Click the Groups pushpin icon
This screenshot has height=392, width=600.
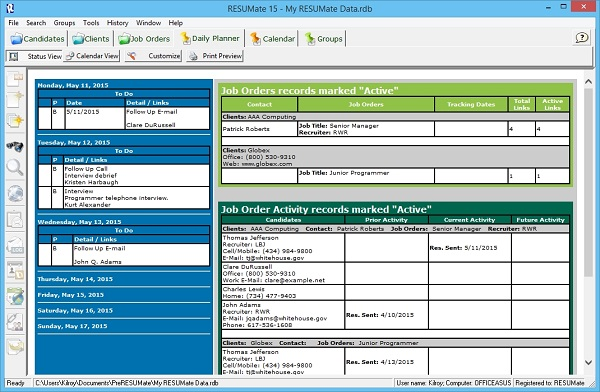310,39
